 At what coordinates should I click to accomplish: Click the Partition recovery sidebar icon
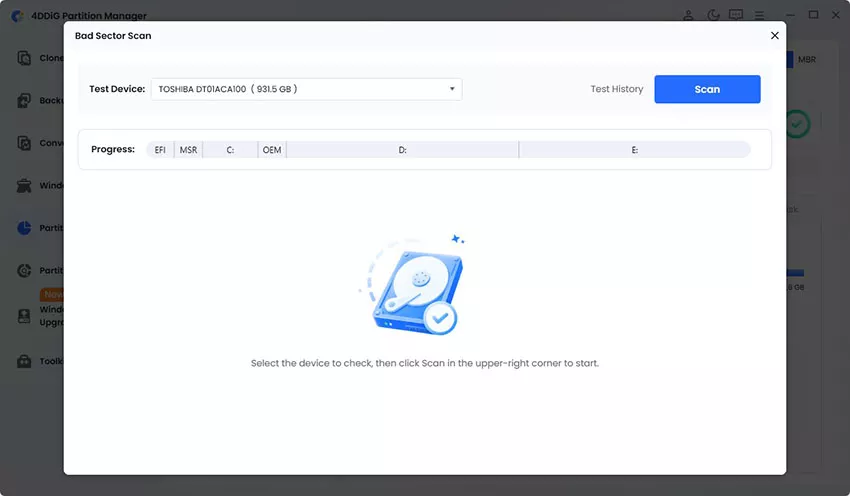point(24,270)
